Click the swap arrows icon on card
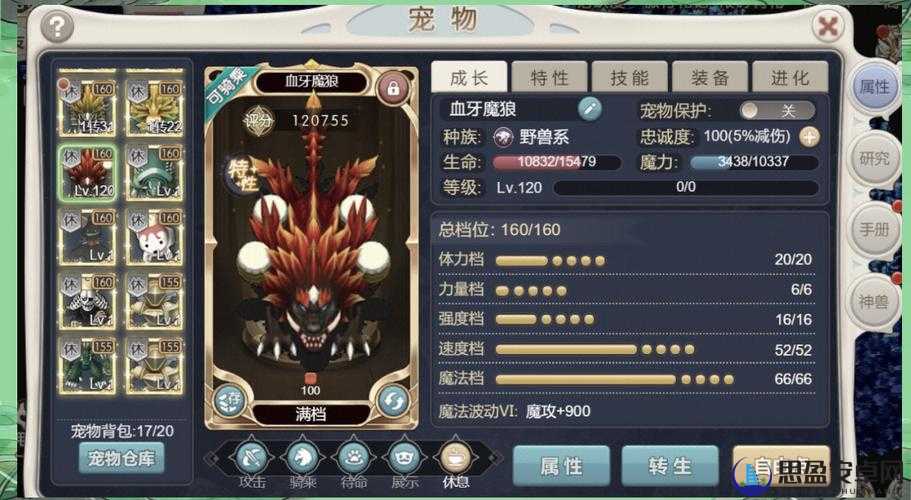Image resolution: width=911 pixels, height=500 pixels. pyautogui.click(x=393, y=401)
